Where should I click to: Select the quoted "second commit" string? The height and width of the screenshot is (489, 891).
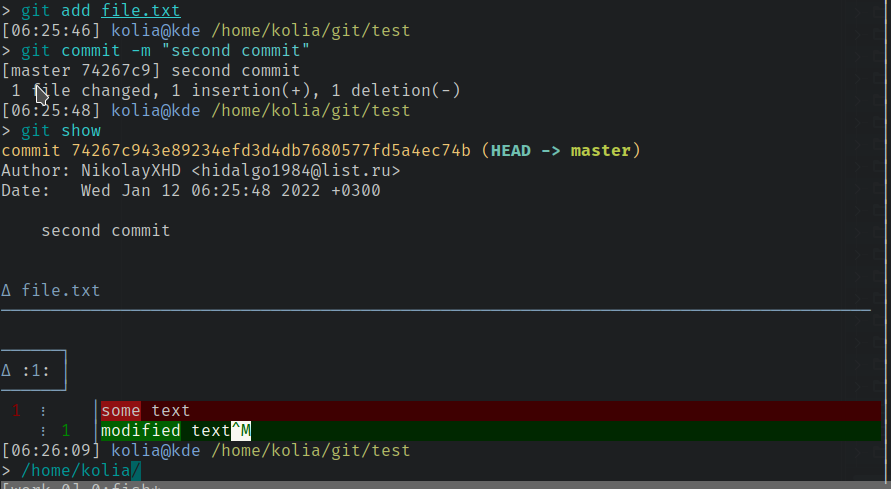[x=236, y=51]
